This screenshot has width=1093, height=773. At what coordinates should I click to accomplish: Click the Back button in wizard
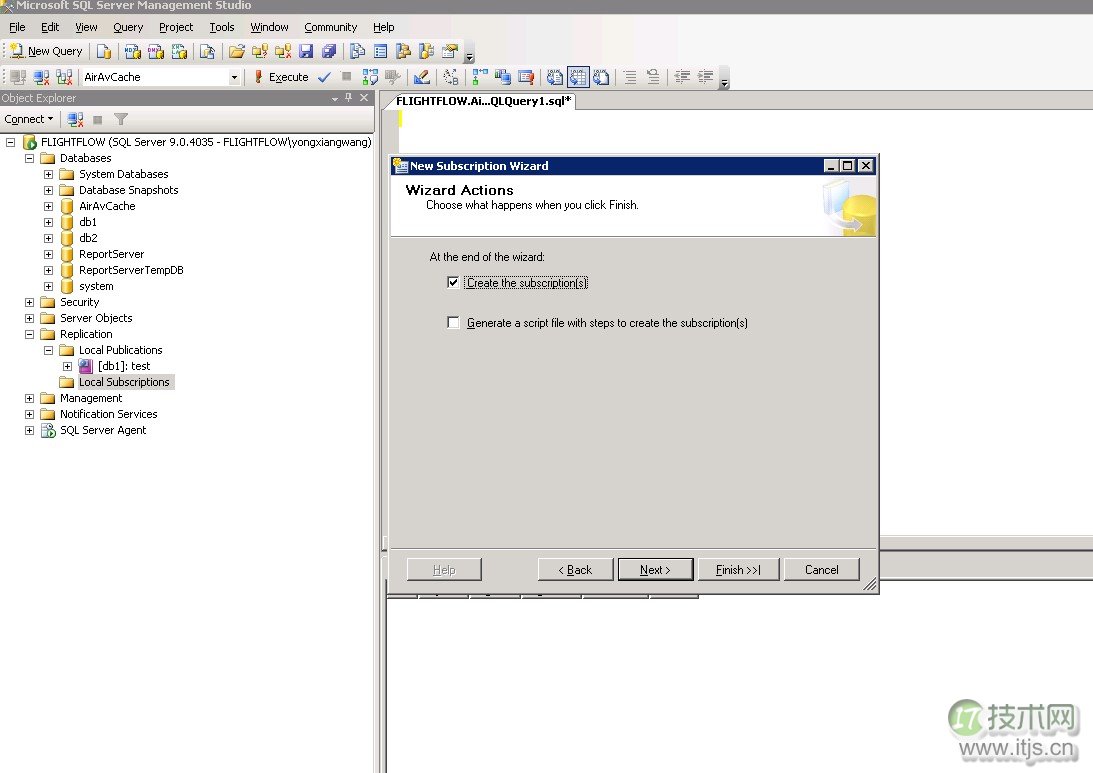575,569
